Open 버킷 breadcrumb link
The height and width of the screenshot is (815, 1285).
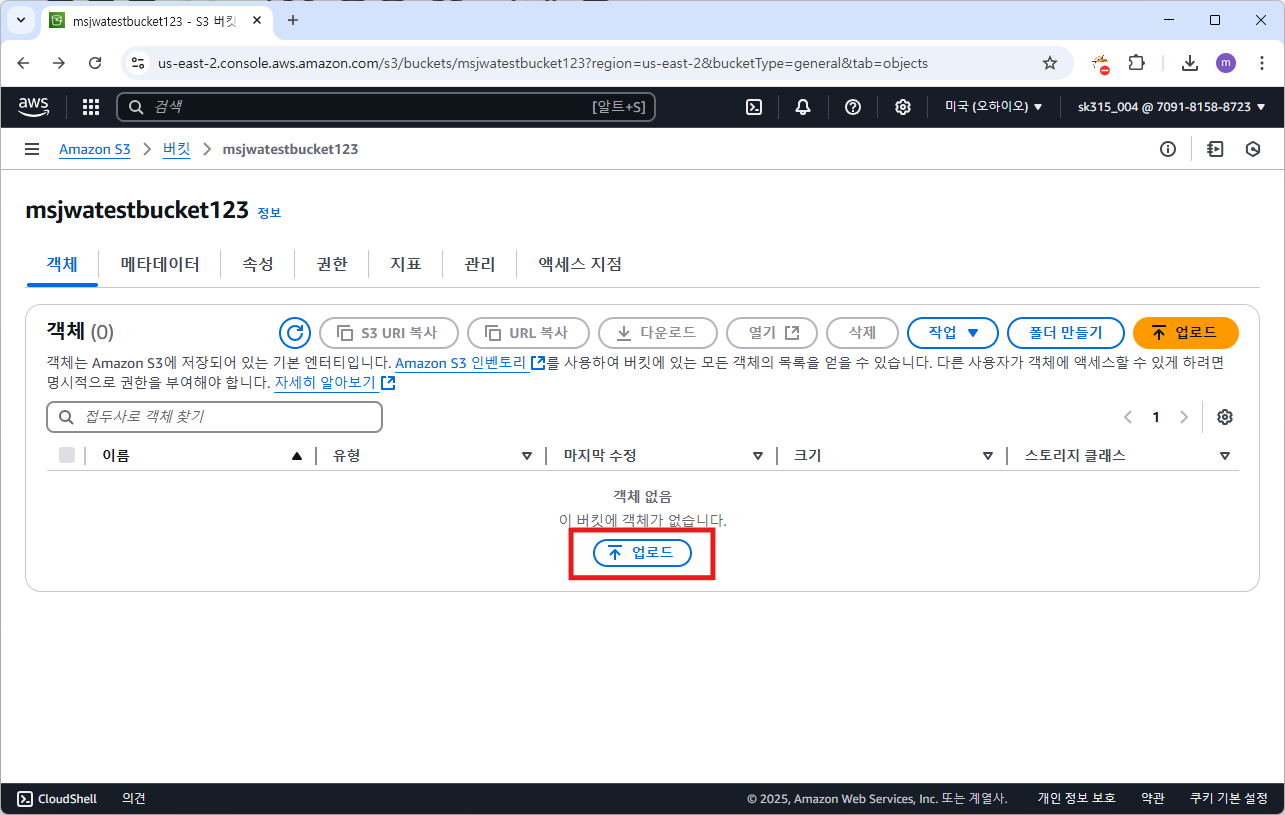[176, 149]
